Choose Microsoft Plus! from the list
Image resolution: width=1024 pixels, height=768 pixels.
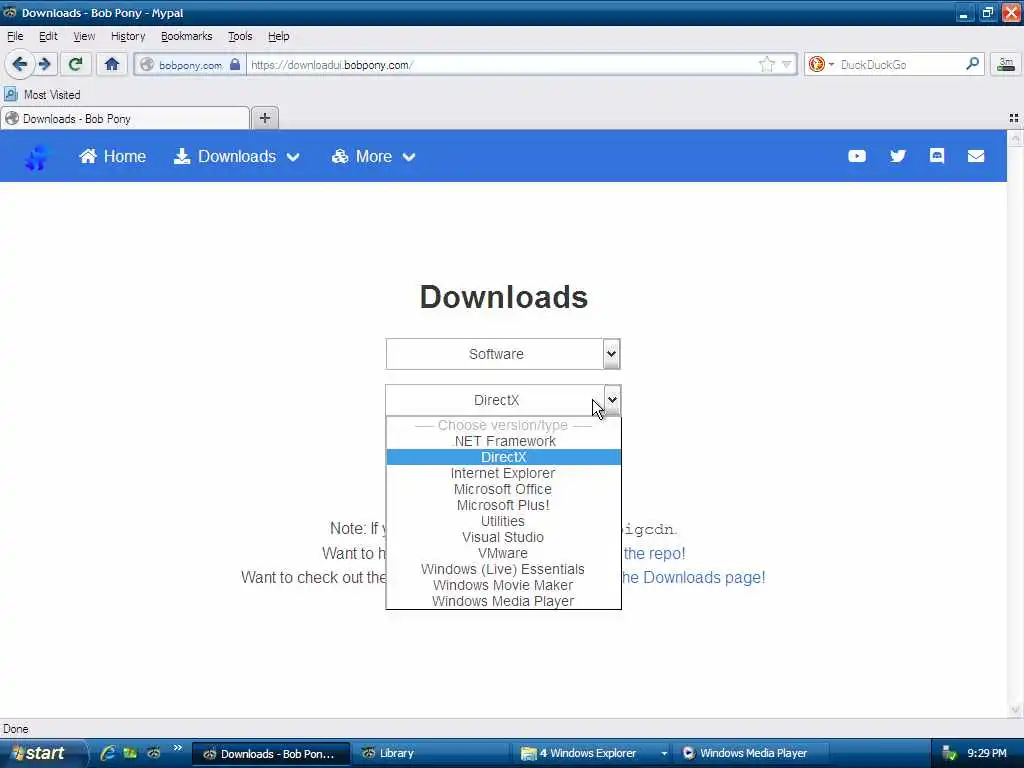tap(504, 505)
